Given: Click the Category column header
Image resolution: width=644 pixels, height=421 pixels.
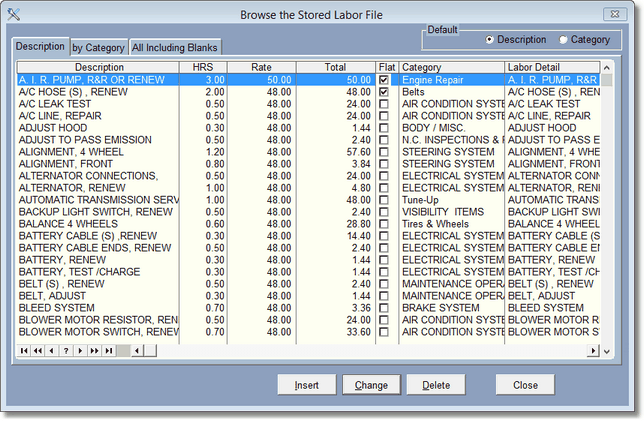Looking at the screenshot, I should click(451, 67).
